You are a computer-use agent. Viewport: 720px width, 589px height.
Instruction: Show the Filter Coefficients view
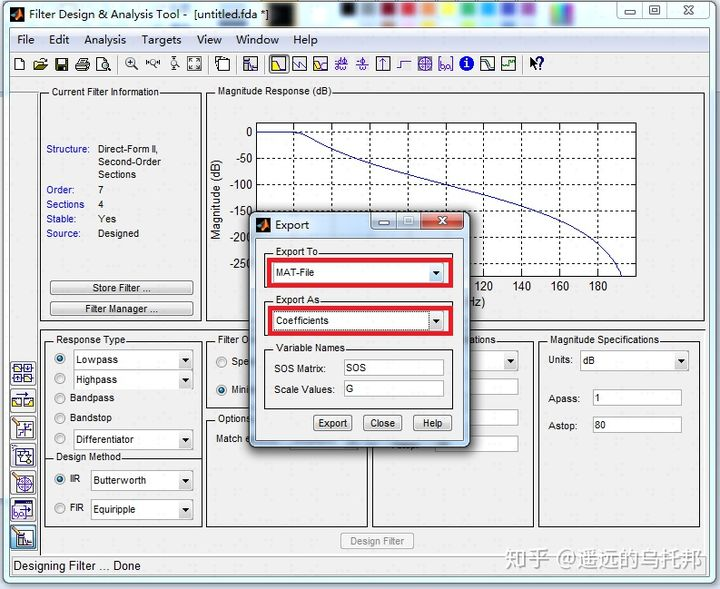pyautogui.click(x=445, y=64)
